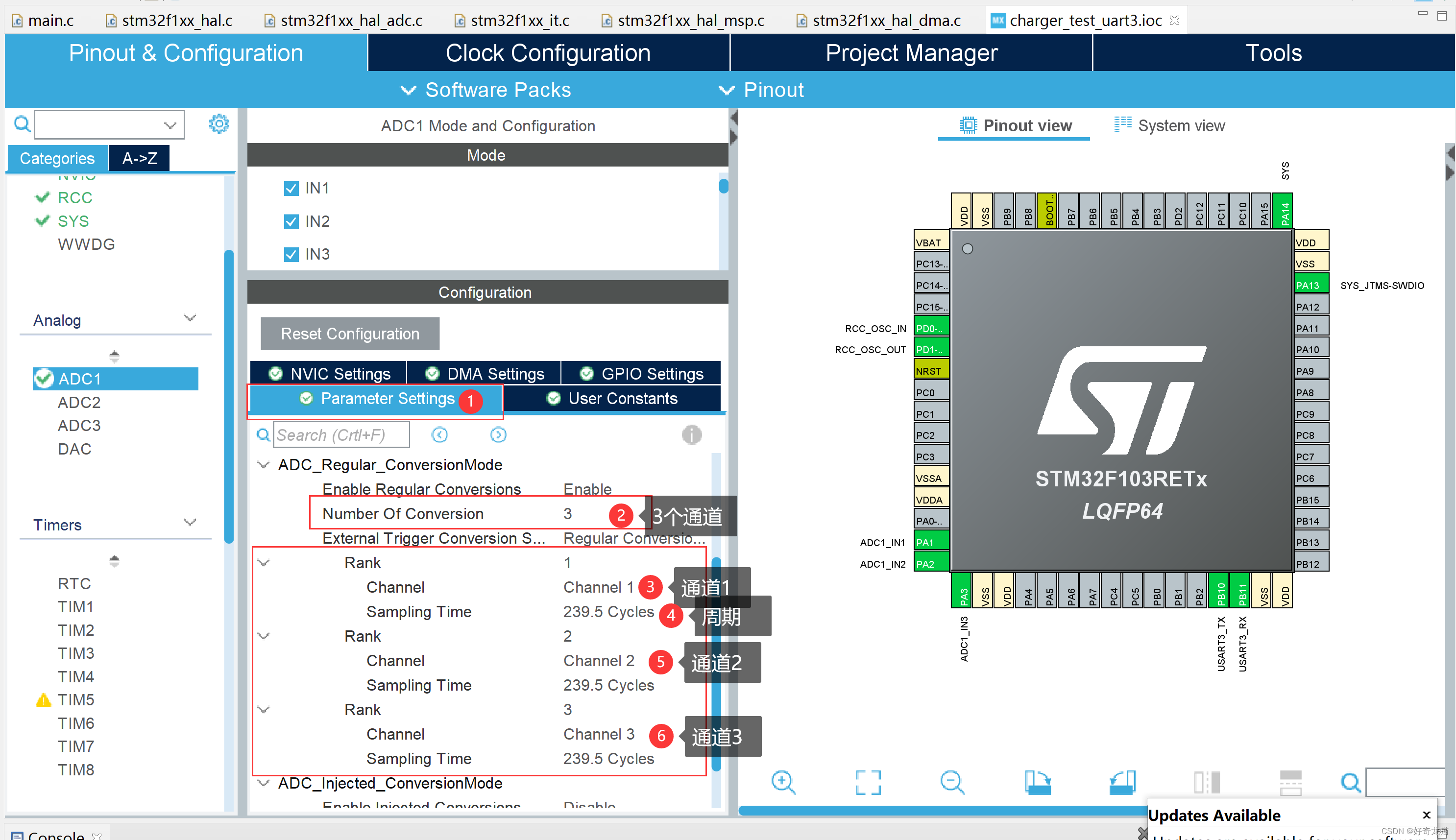Click the pin search magnifier icon

1351,783
